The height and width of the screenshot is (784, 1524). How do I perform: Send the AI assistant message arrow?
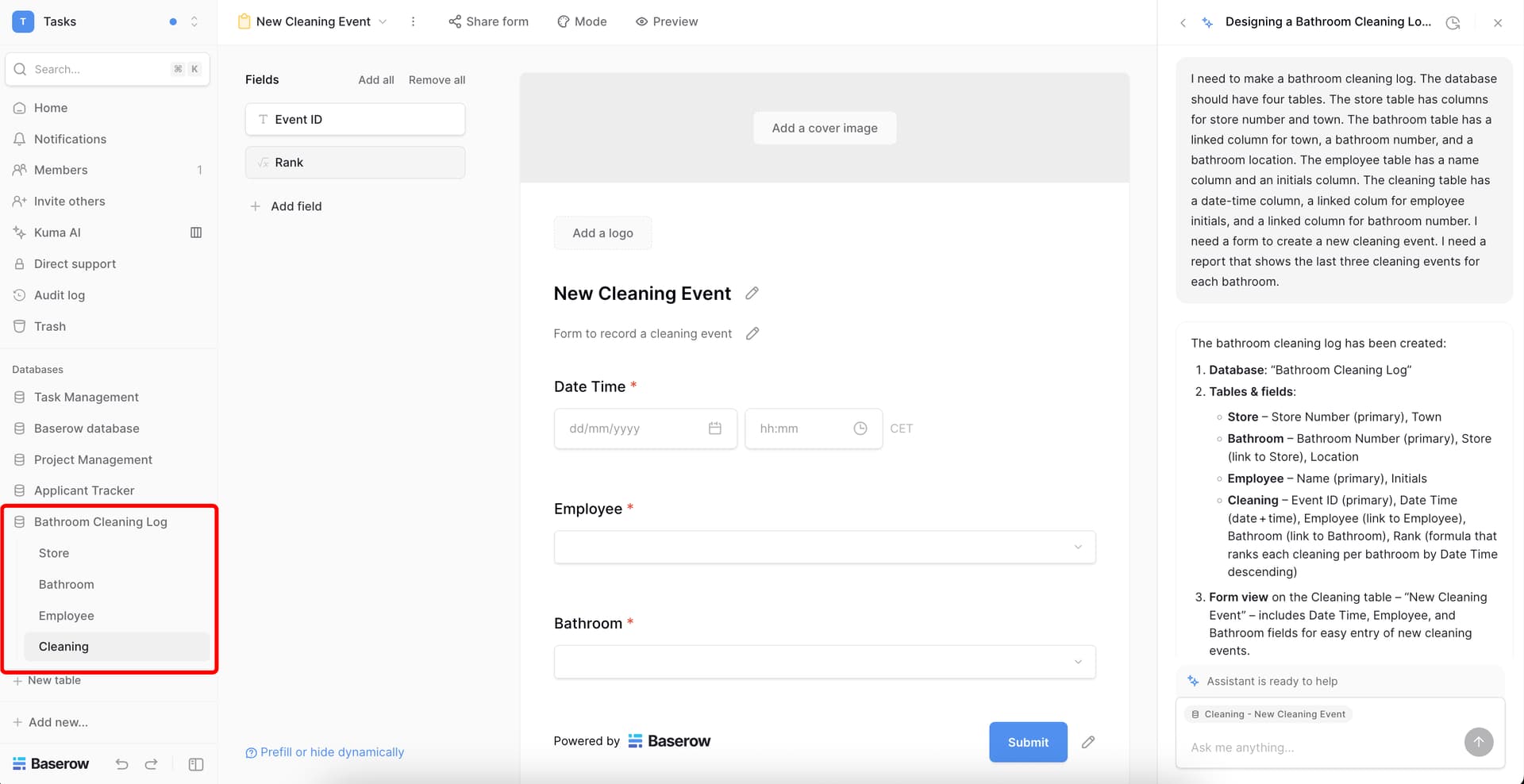(x=1478, y=743)
